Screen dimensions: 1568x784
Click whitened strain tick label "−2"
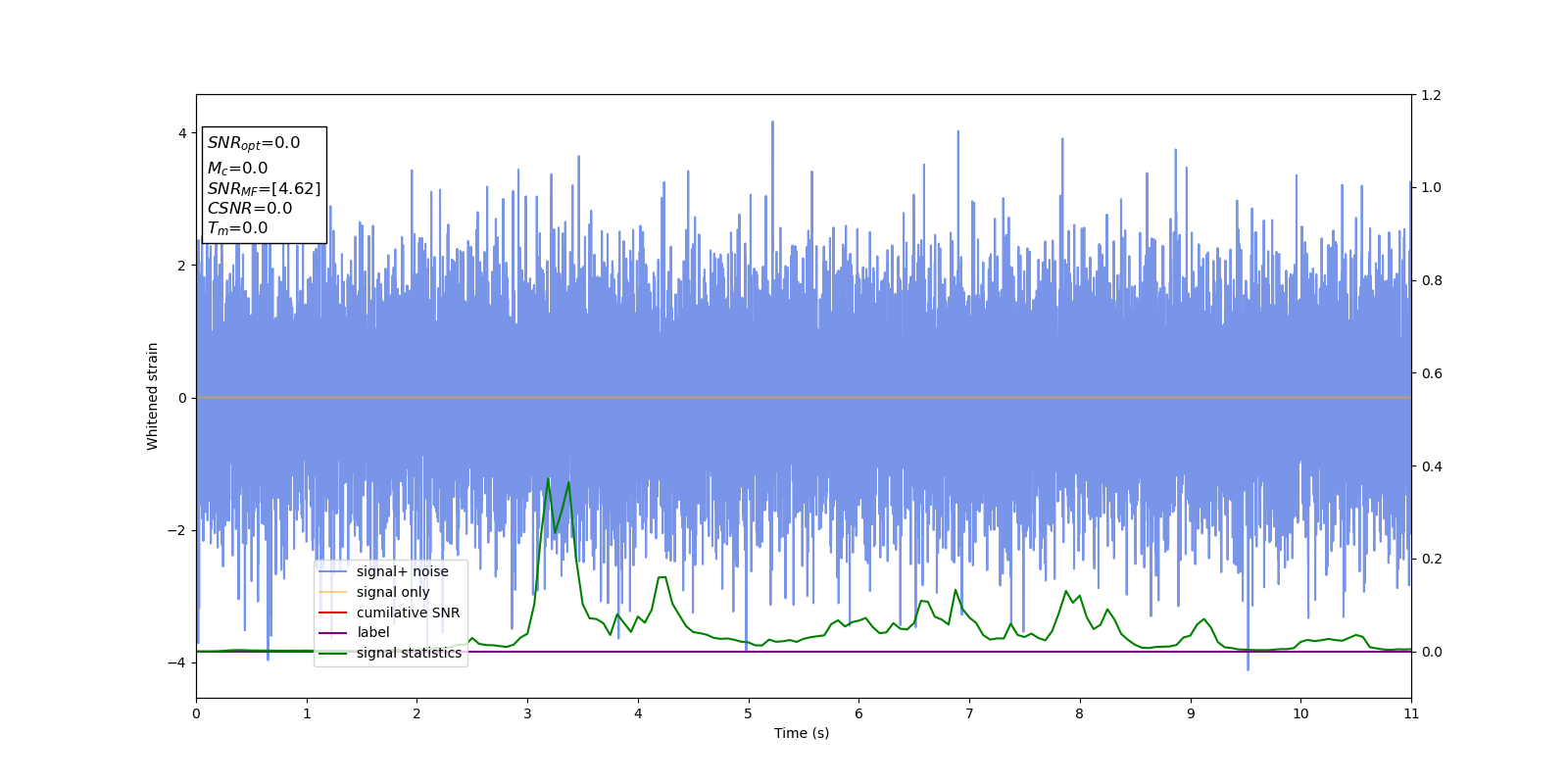click(178, 530)
